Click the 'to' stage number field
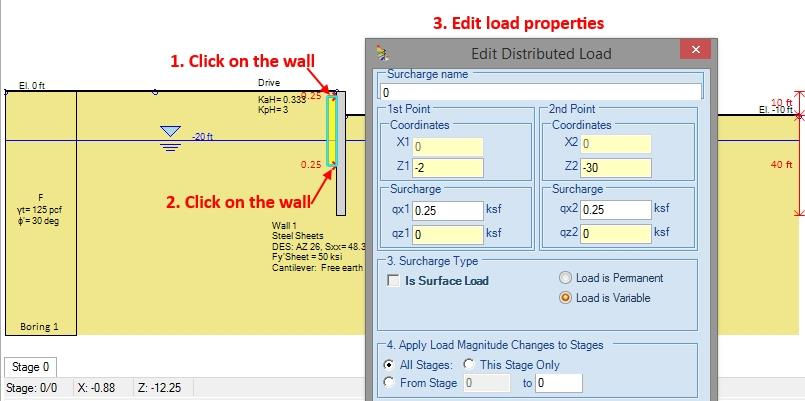The image size is (805, 401). point(559,383)
